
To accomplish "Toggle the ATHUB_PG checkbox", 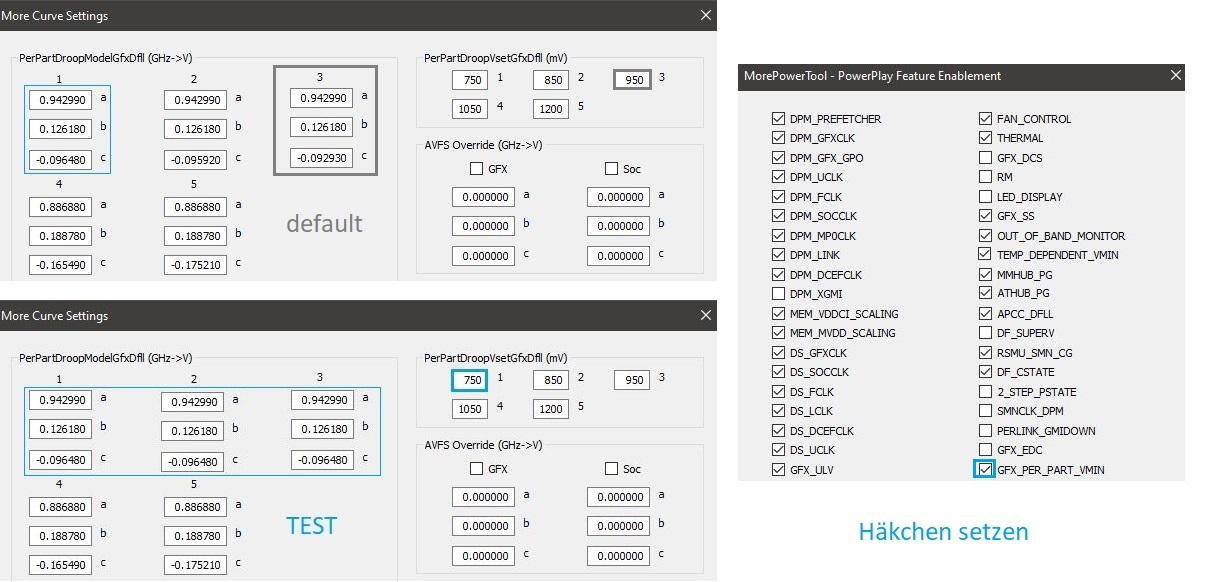I will [x=986, y=294].
